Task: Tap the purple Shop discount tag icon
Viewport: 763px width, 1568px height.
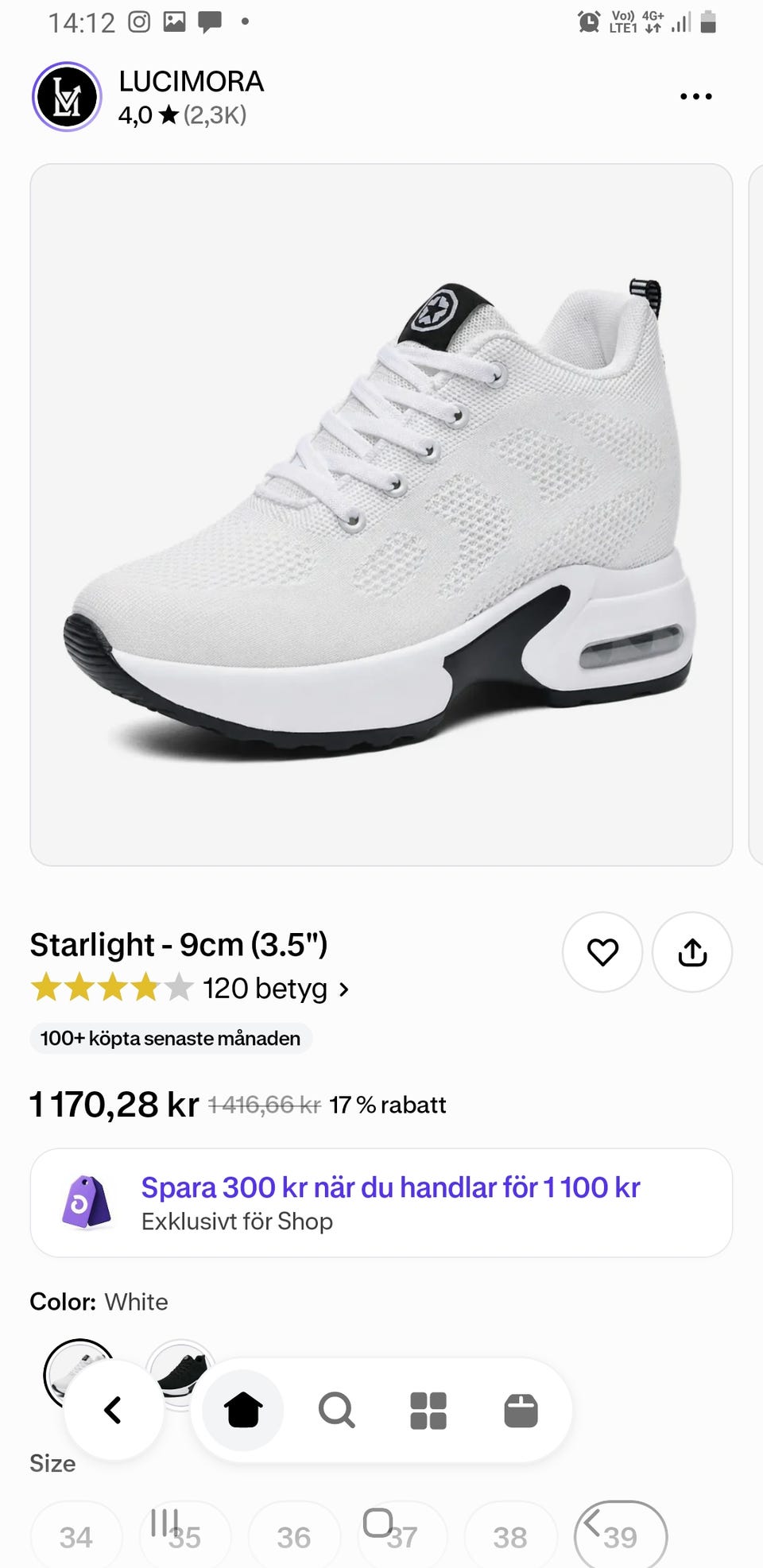Action: pos(87,1202)
